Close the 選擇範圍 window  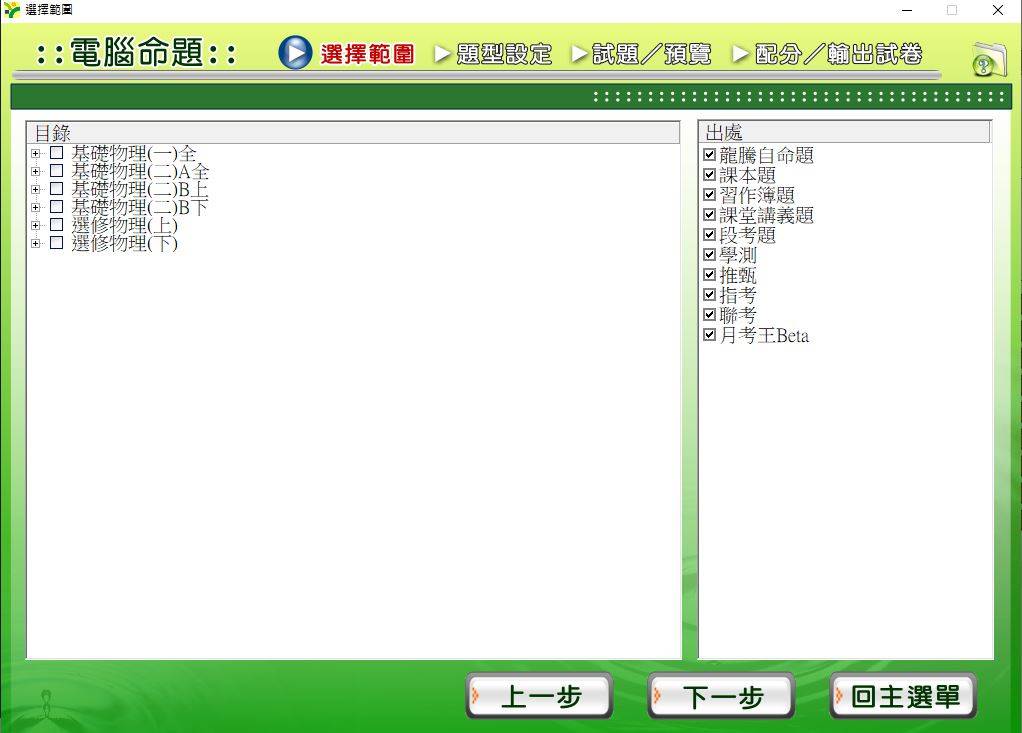pyautogui.click(x=998, y=10)
